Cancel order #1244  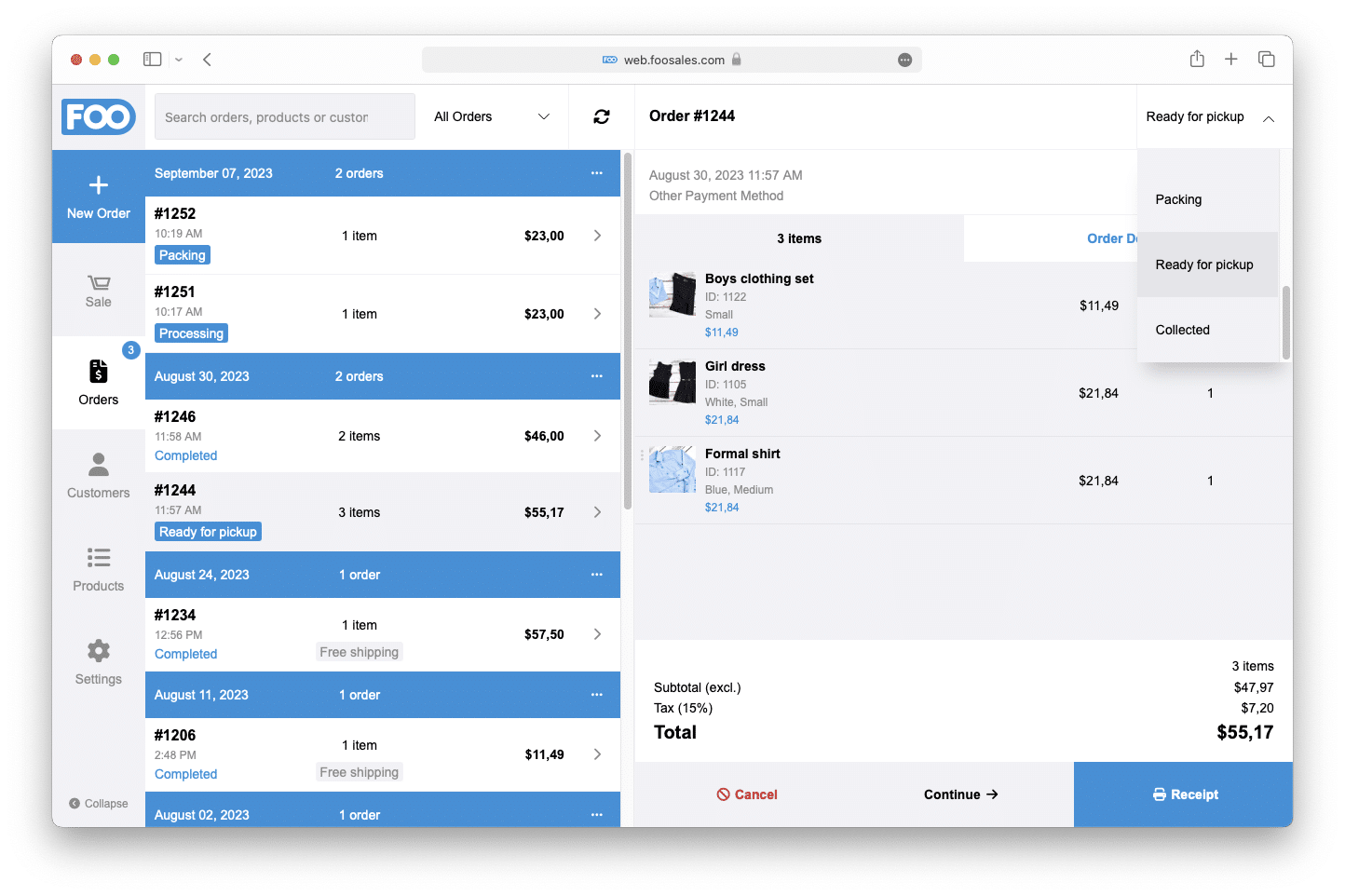(x=747, y=794)
